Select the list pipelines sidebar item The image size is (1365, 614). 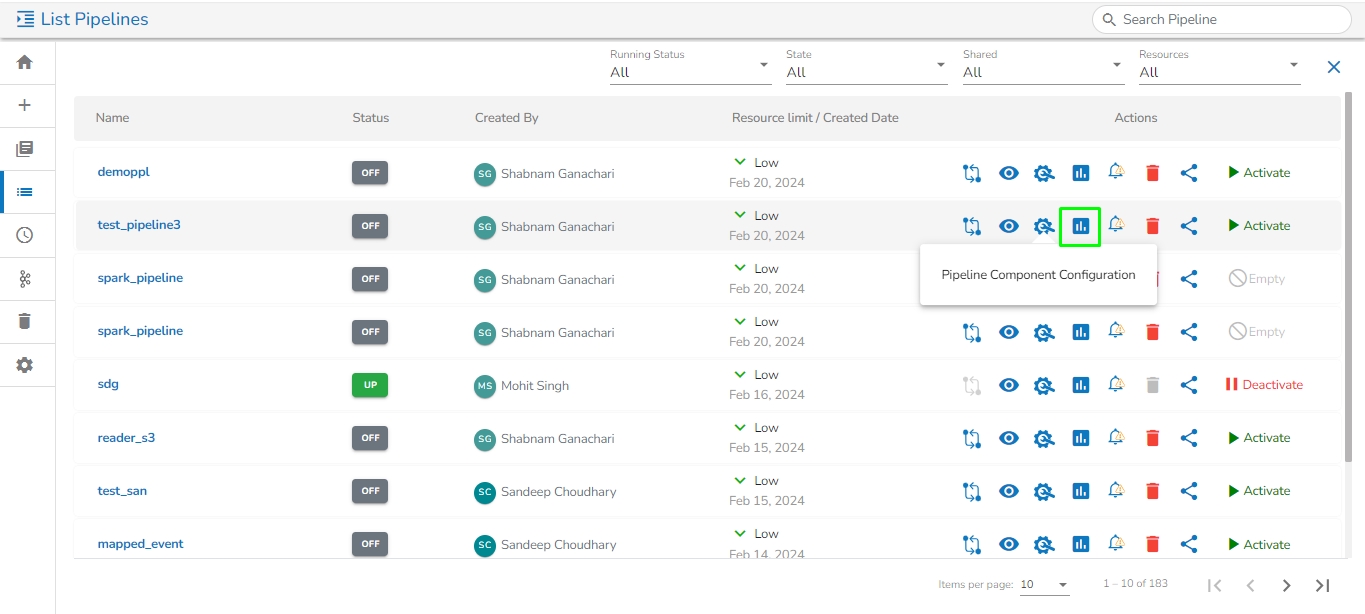coord(25,192)
